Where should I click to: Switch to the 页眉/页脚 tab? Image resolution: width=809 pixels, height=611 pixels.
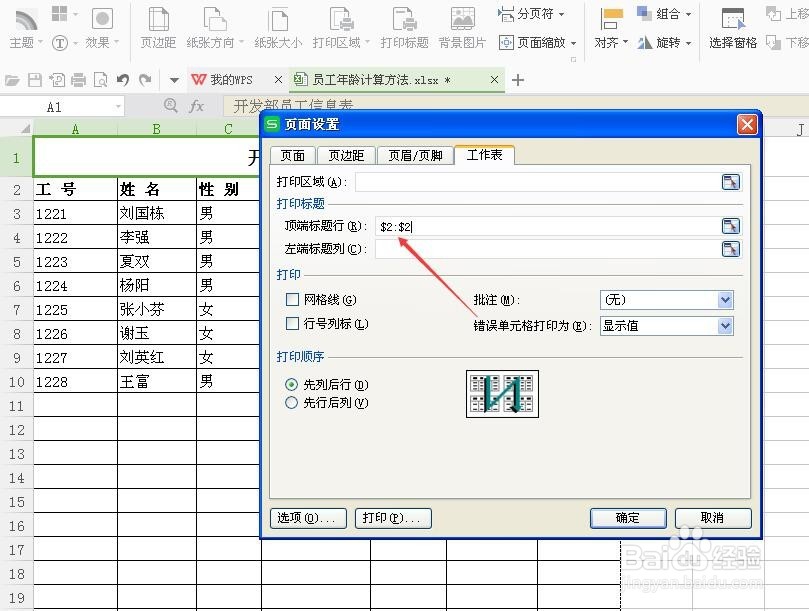[415, 155]
